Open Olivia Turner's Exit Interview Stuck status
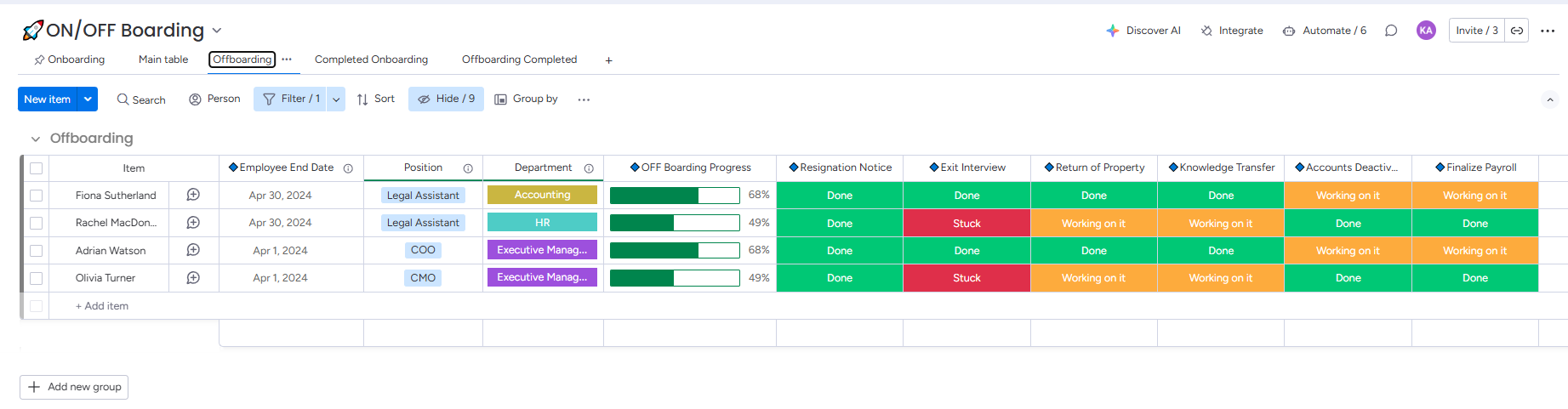The width and height of the screenshot is (1568, 409). [x=966, y=278]
